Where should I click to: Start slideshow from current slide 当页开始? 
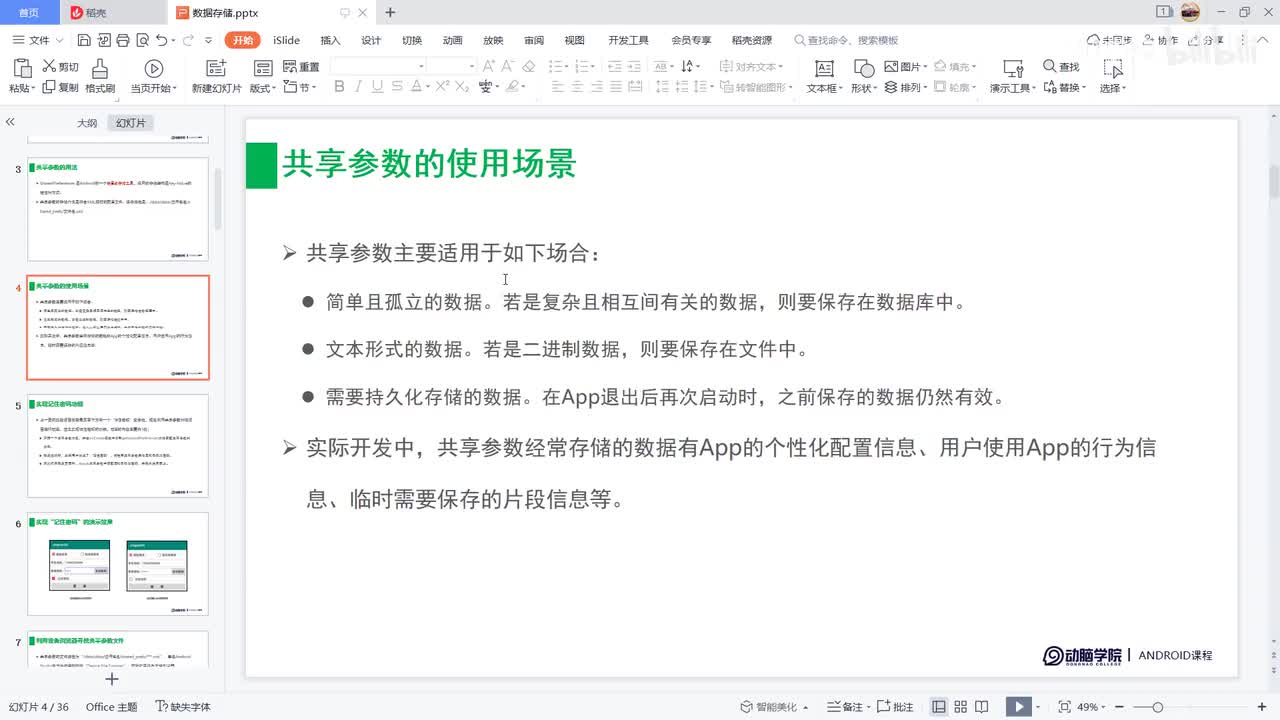click(x=153, y=76)
